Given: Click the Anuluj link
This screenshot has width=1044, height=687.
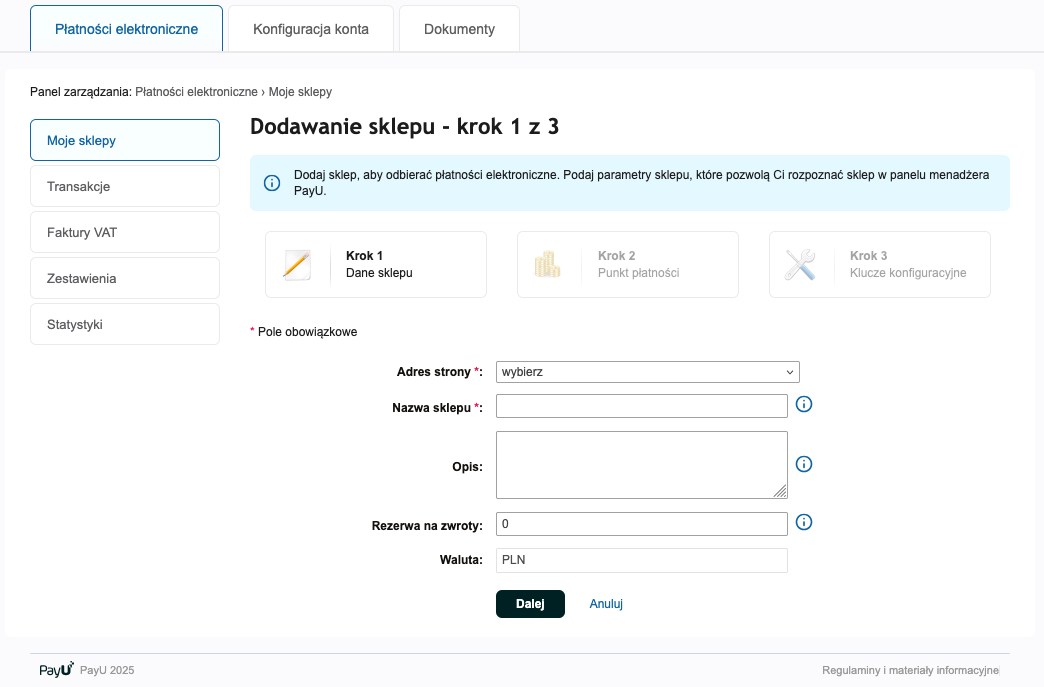Looking at the screenshot, I should 606,604.
